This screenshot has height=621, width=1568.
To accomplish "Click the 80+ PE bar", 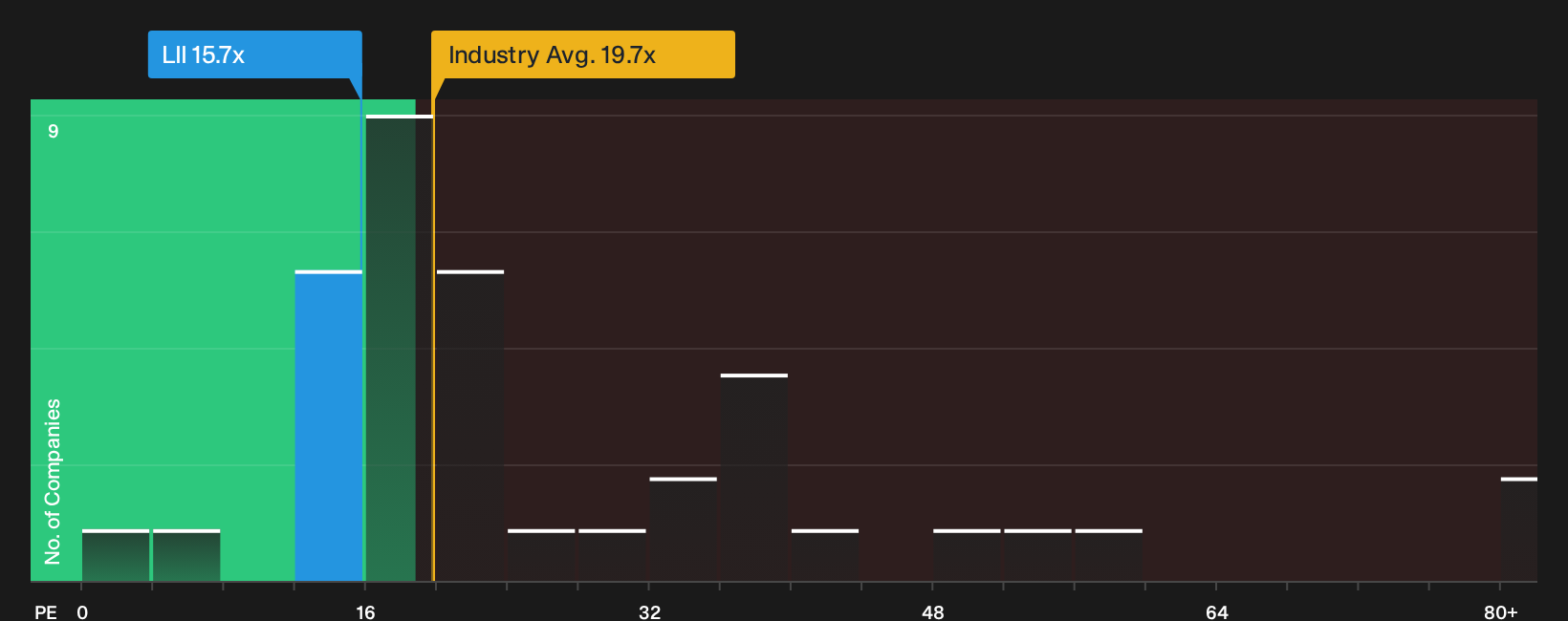I will pyautogui.click(x=1519, y=529).
